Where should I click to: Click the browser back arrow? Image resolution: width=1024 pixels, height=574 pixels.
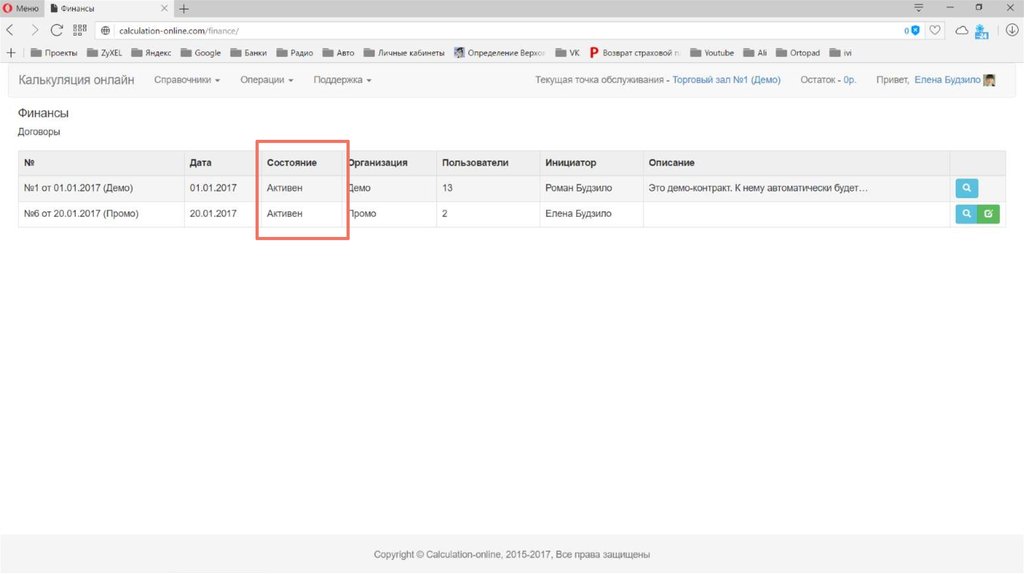(x=11, y=31)
